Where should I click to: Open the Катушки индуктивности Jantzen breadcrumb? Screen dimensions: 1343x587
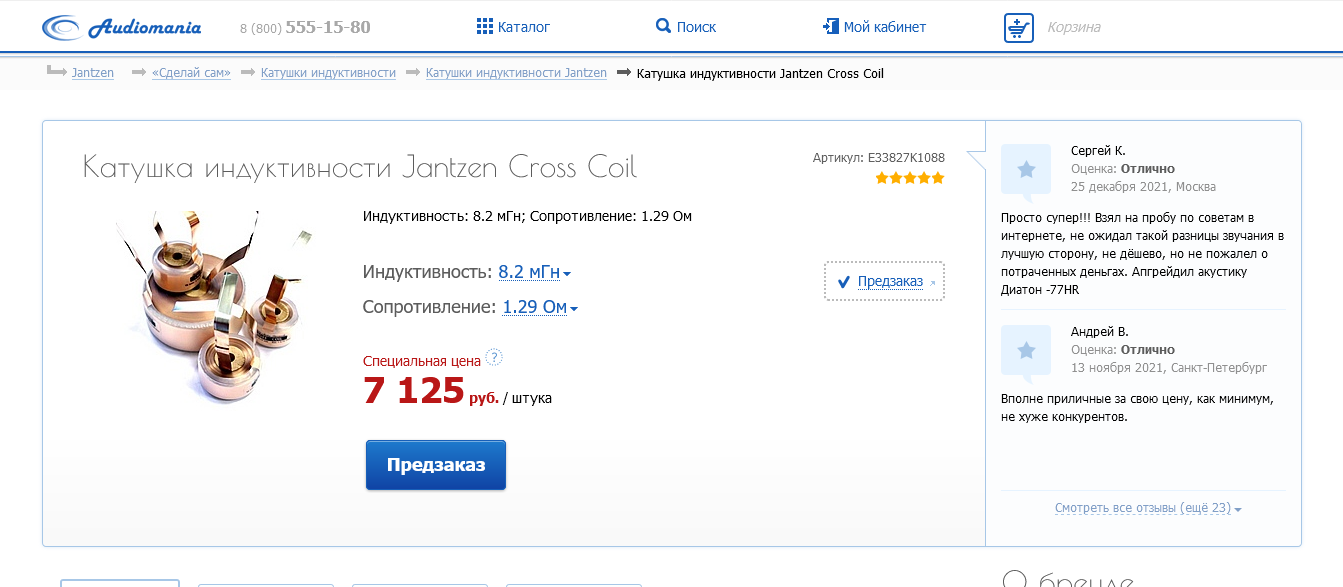(516, 73)
